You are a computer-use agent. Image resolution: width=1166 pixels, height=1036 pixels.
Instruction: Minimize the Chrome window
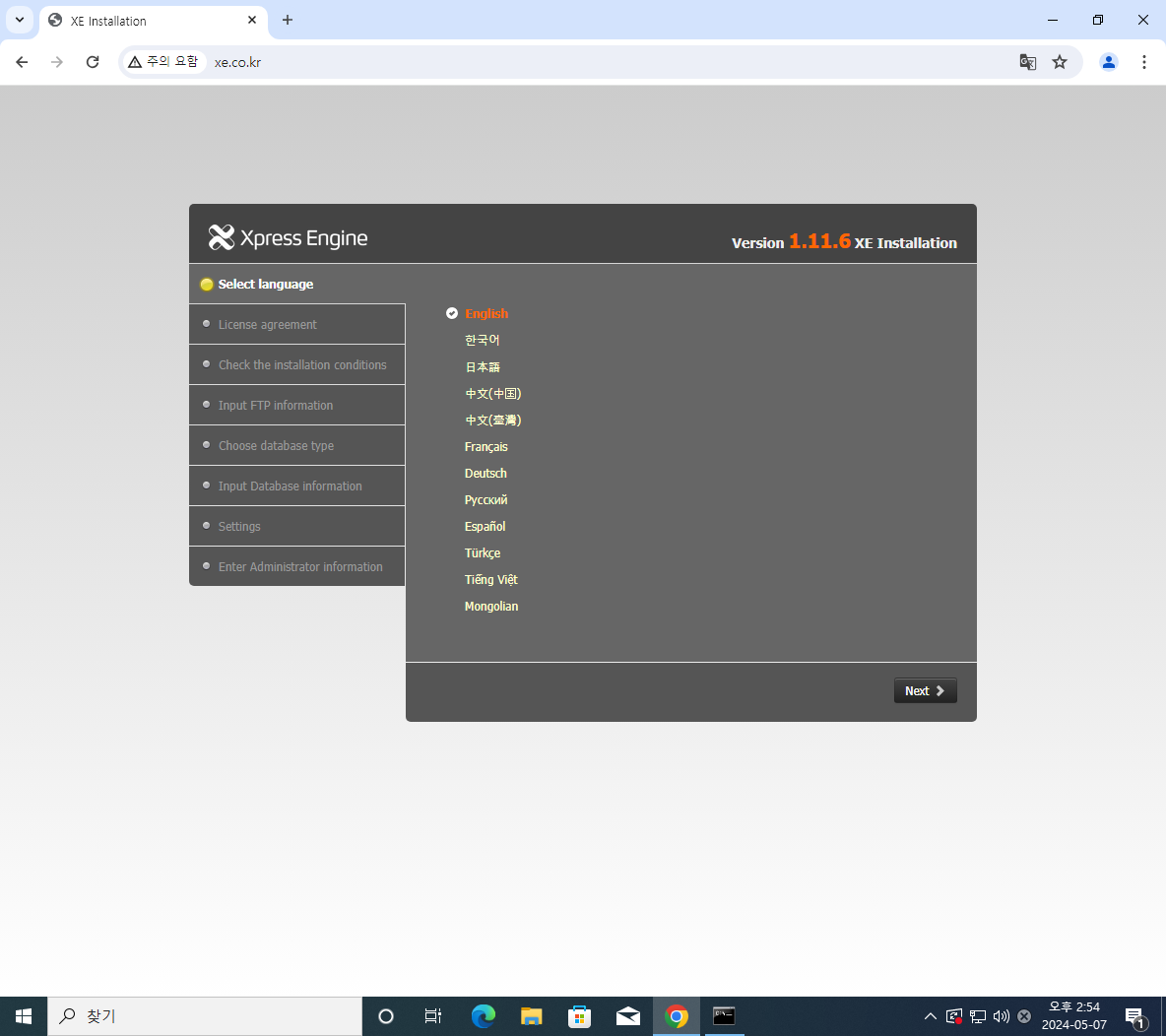[1052, 20]
